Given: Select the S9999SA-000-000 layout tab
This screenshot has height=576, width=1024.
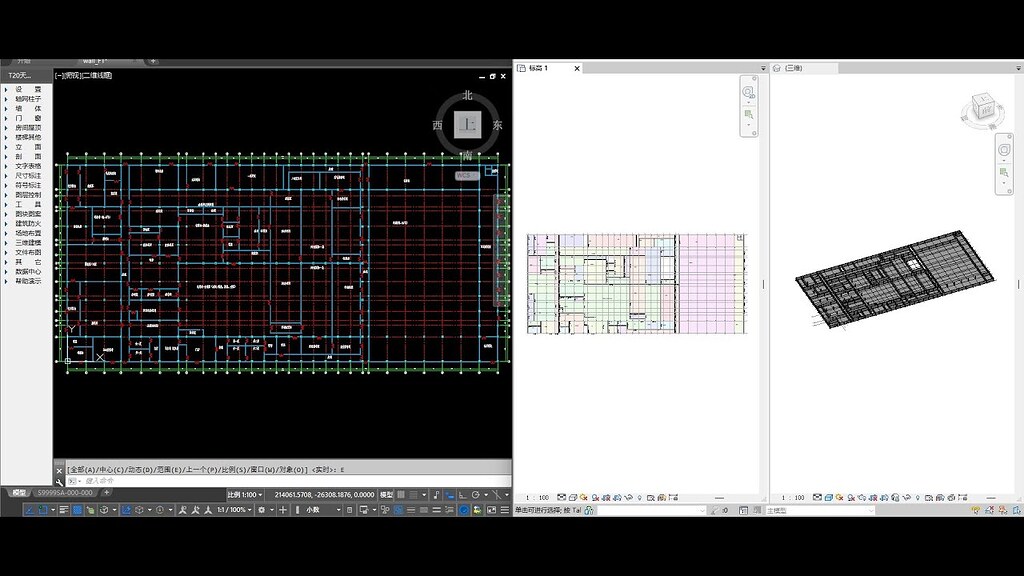Looking at the screenshot, I should pos(65,493).
